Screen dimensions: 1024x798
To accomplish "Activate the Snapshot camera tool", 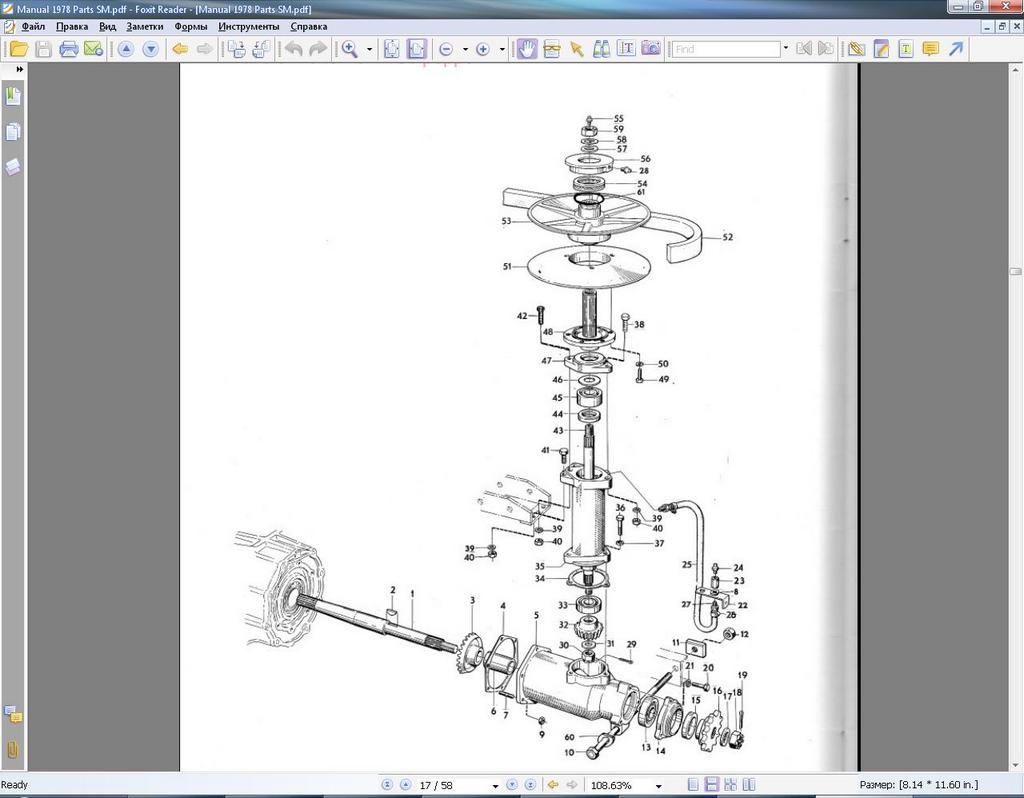I will point(651,48).
